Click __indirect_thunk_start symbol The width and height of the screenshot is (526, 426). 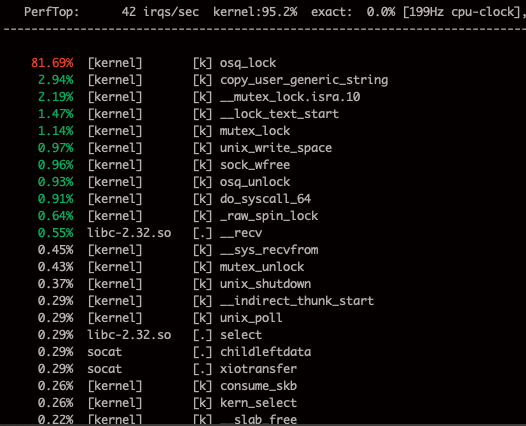(297, 301)
